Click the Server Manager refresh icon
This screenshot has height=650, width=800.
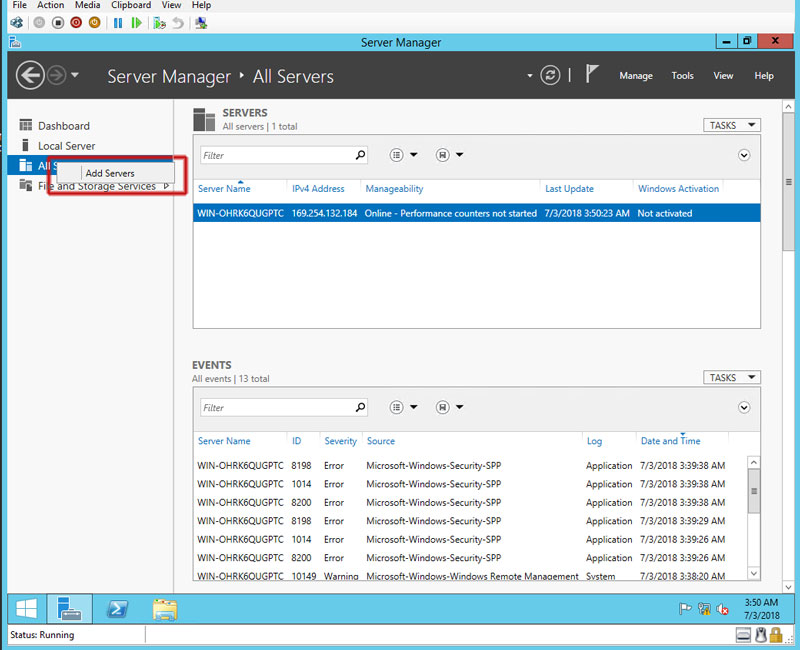pyautogui.click(x=549, y=75)
